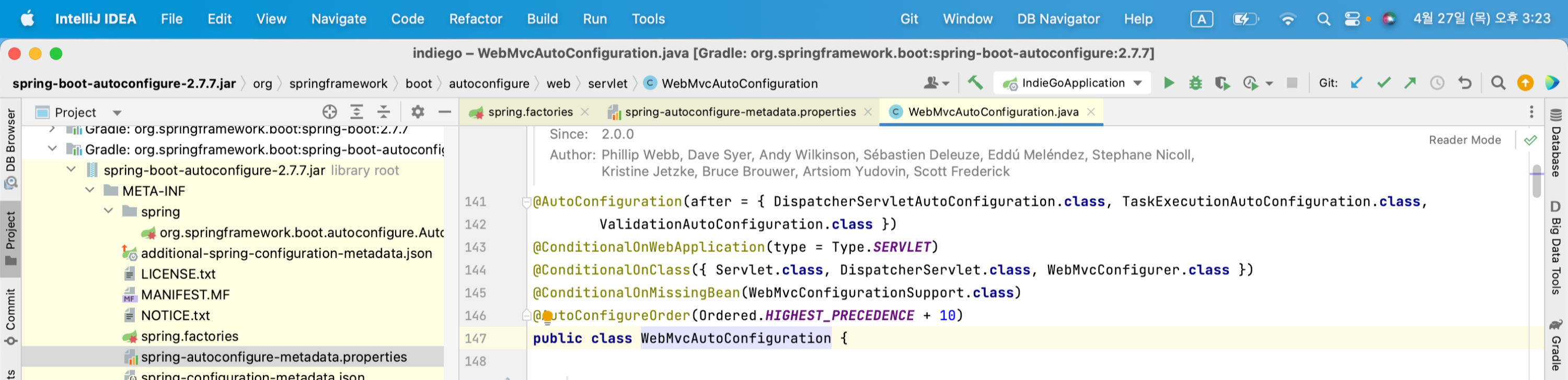Click Git update project blue arrow
Image resolution: width=1568 pixels, height=380 pixels.
click(1356, 83)
